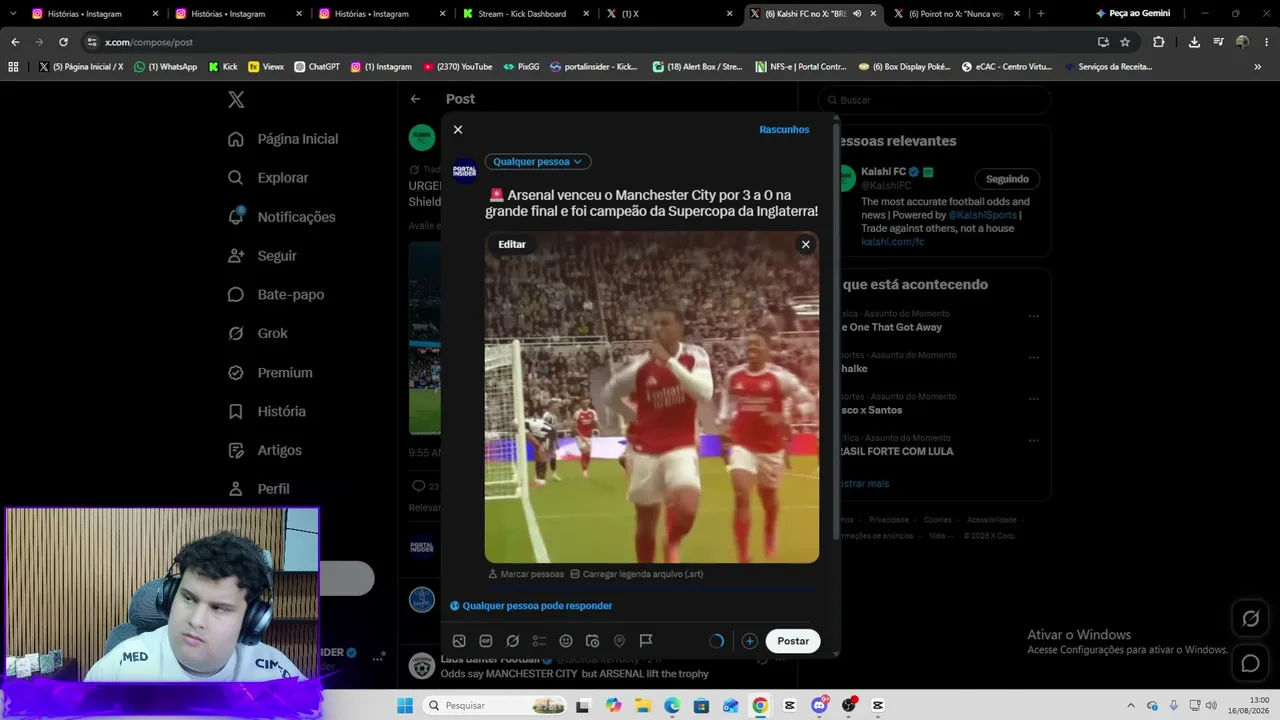Click the taskbar Pesquisar search box
The width and height of the screenshot is (1280, 720).
tap(497, 706)
